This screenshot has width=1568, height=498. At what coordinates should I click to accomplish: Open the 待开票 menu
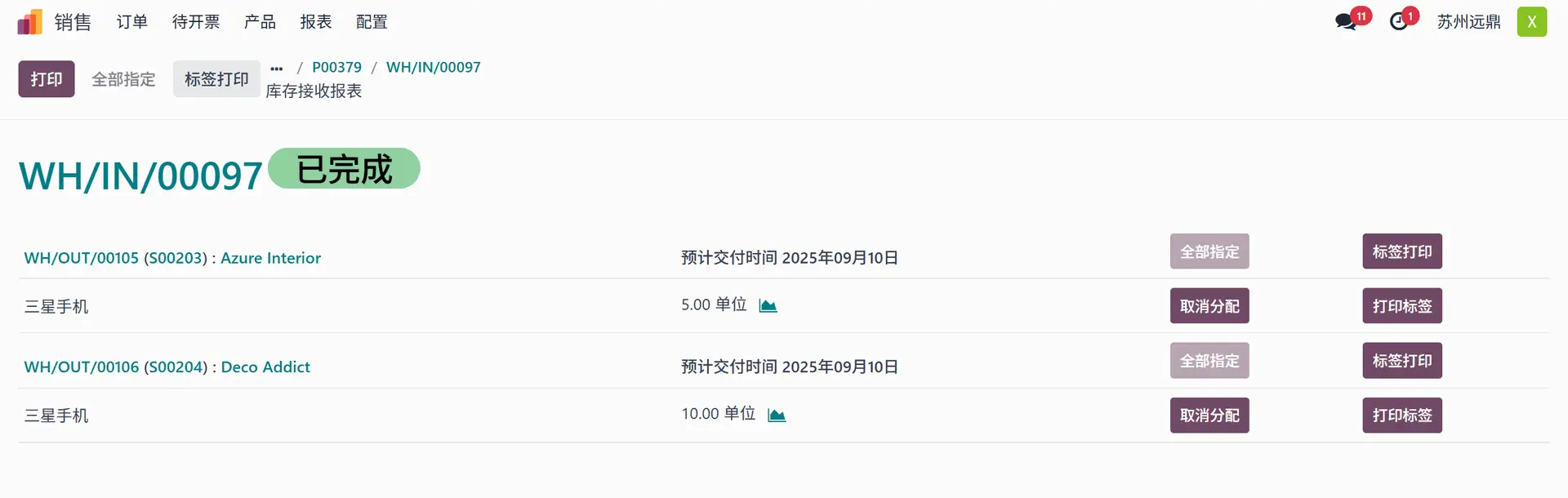pos(196,22)
